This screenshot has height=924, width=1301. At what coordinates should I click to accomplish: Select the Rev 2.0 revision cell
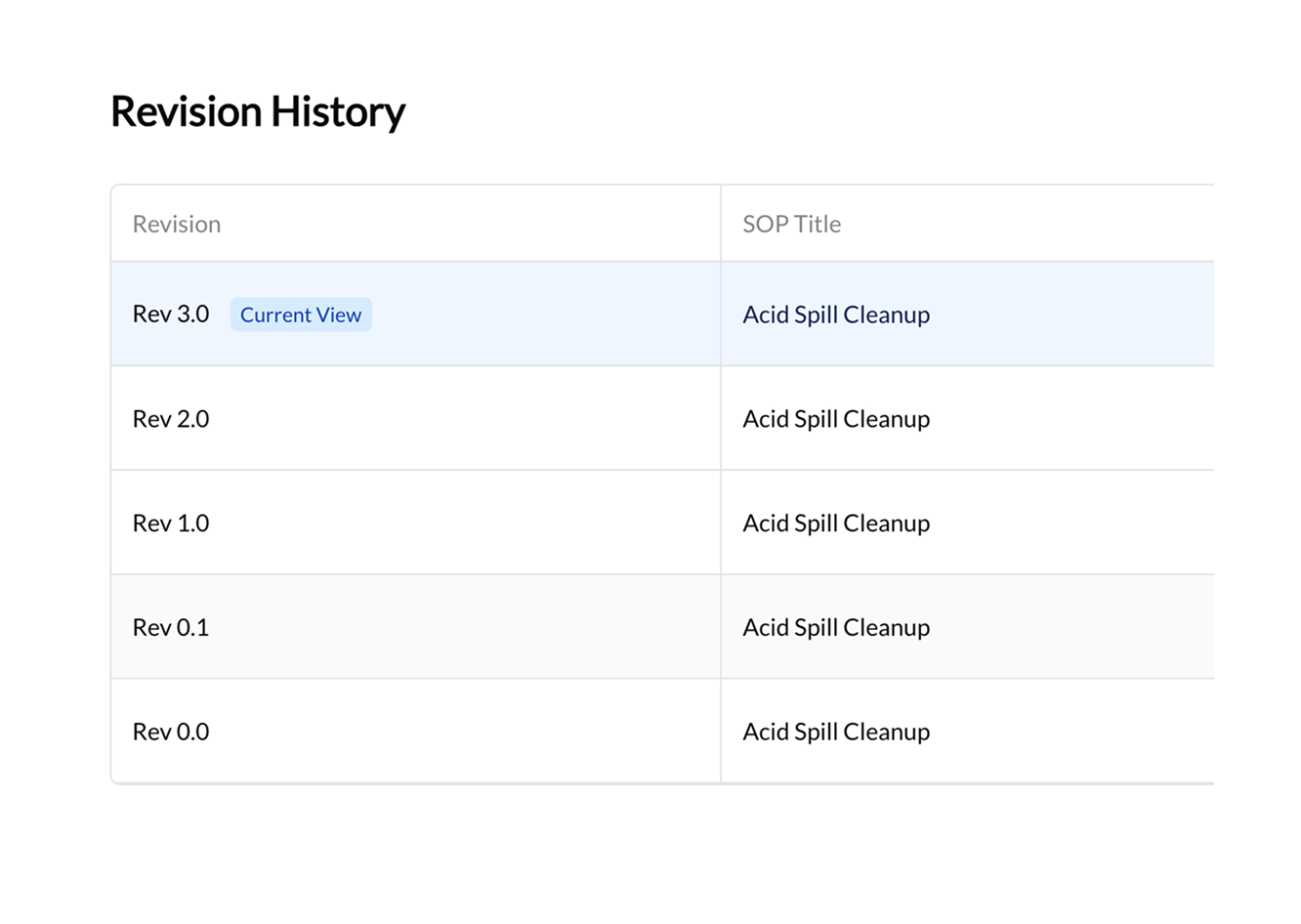click(x=416, y=418)
